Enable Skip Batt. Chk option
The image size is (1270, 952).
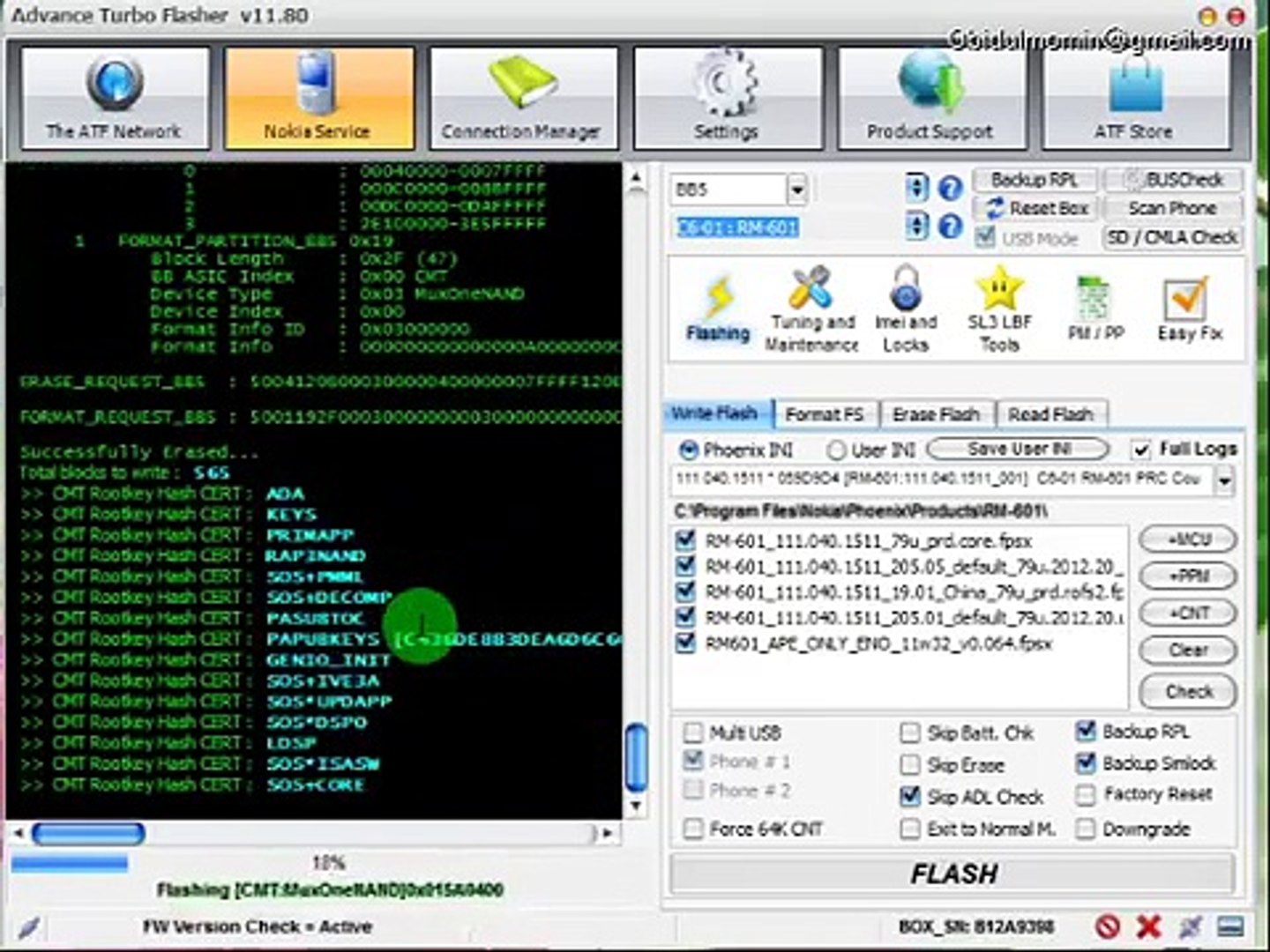click(909, 733)
